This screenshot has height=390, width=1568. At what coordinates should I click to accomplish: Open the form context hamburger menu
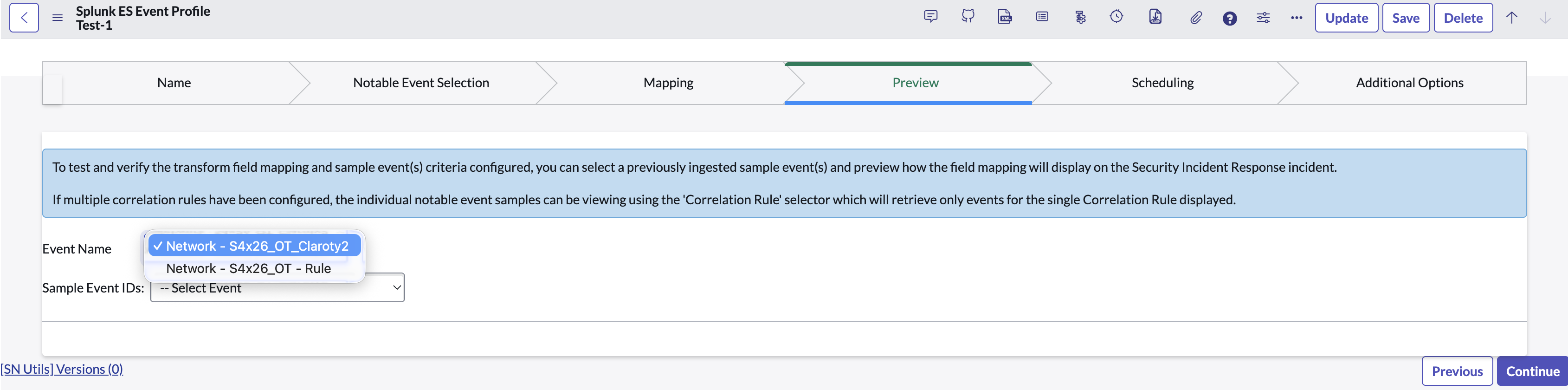57,18
